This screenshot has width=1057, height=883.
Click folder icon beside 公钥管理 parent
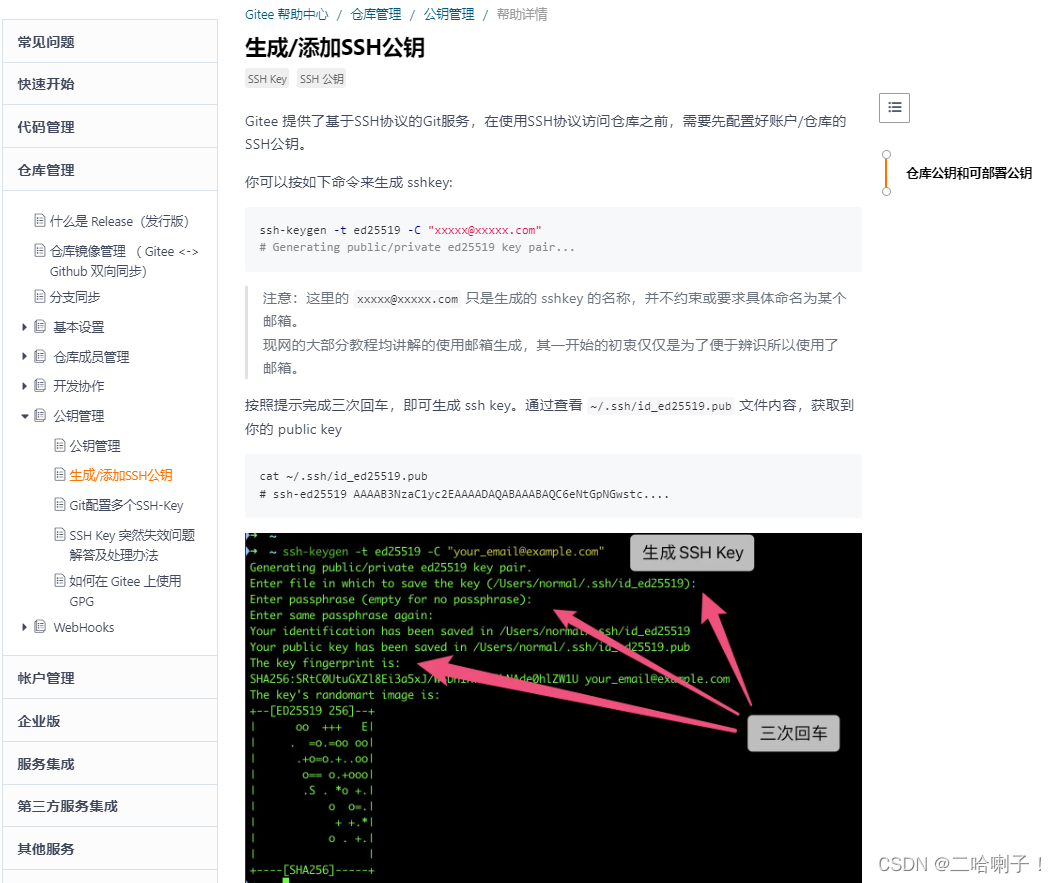click(40, 415)
